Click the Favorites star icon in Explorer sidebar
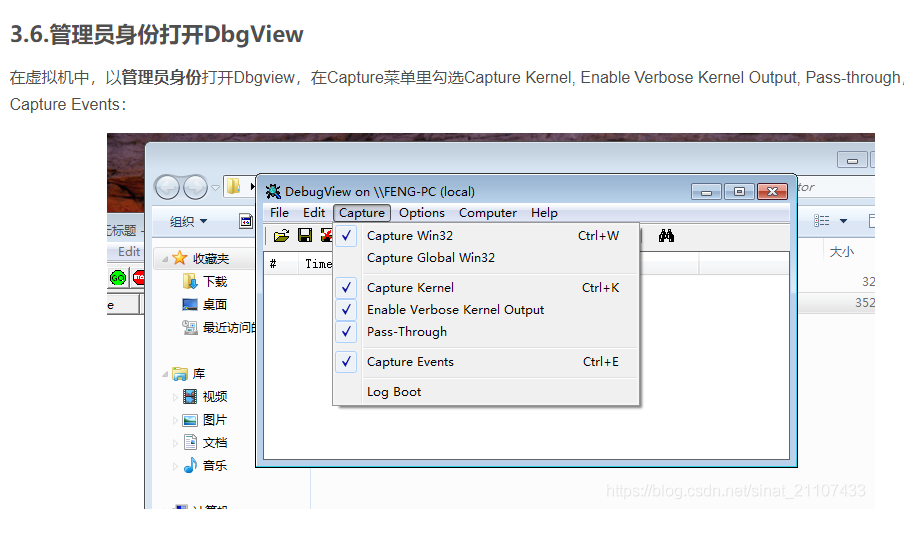904x536 pixels. pos(180,258)
